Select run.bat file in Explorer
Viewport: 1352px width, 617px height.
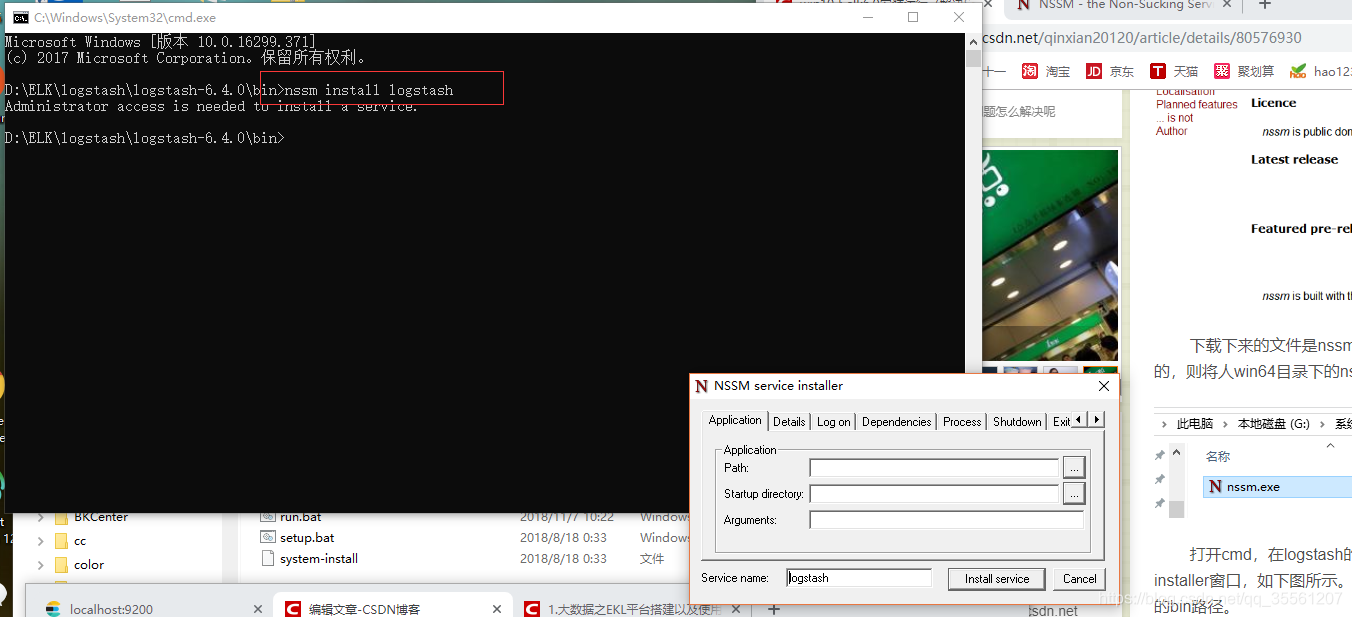pyautogui.click(x=300, y=517)
